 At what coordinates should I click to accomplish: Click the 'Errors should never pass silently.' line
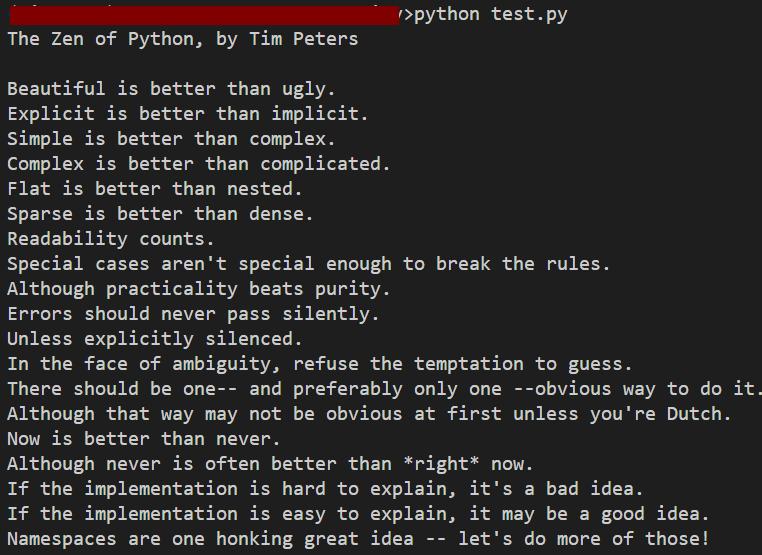click(193, 314)
